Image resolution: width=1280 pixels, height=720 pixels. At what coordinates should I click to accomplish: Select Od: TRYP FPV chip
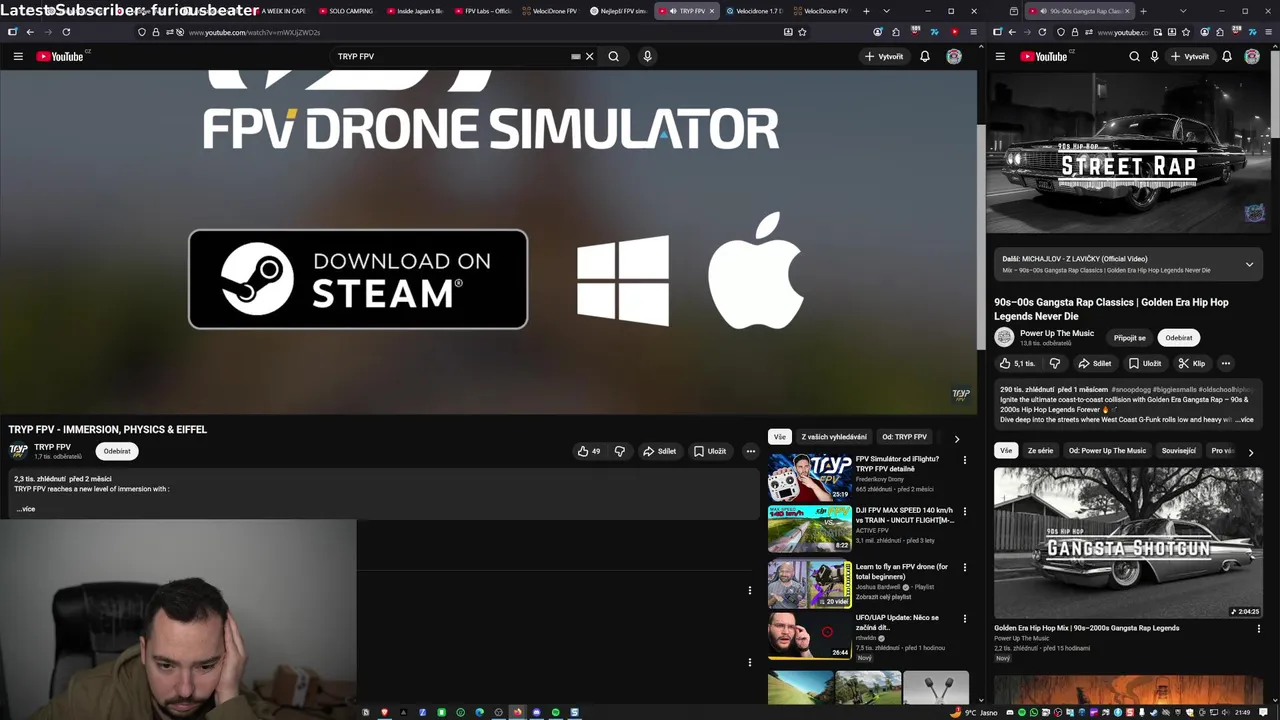pyautogui.click(x=905, y=437)
